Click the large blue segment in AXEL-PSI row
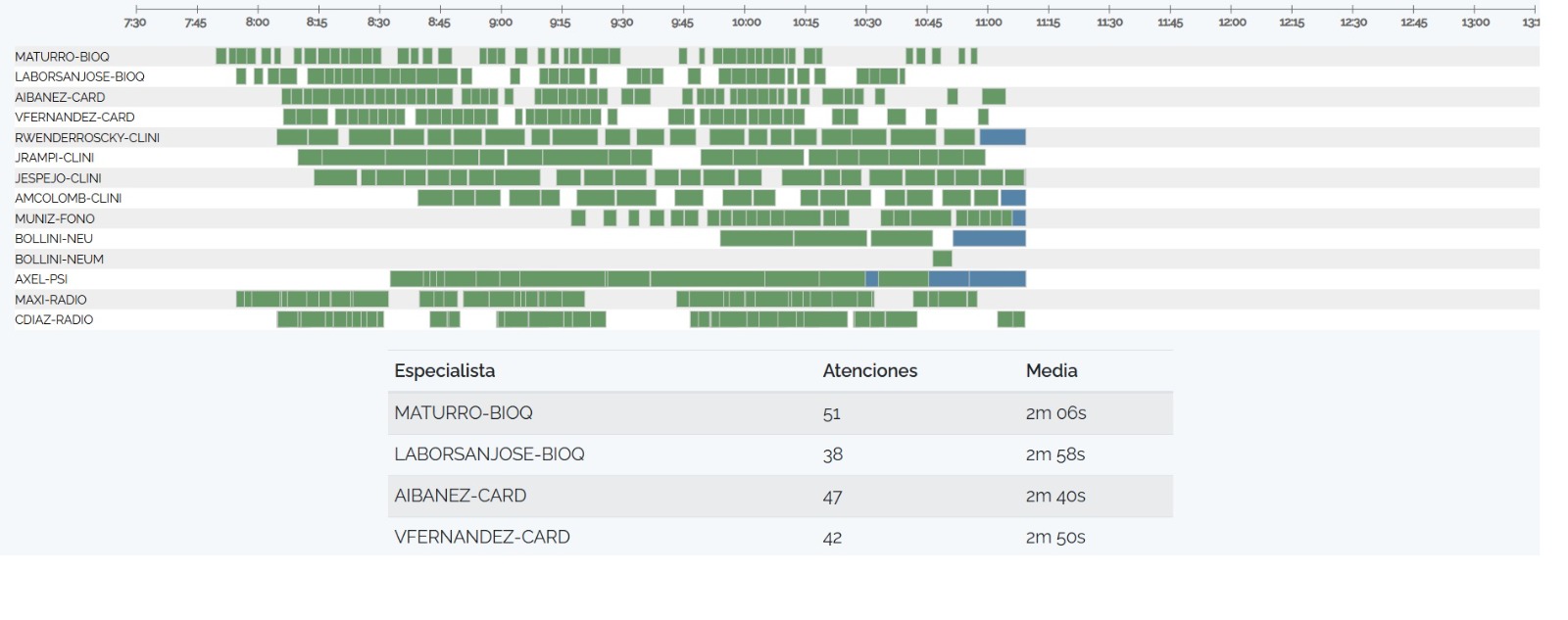 point(977,279)
